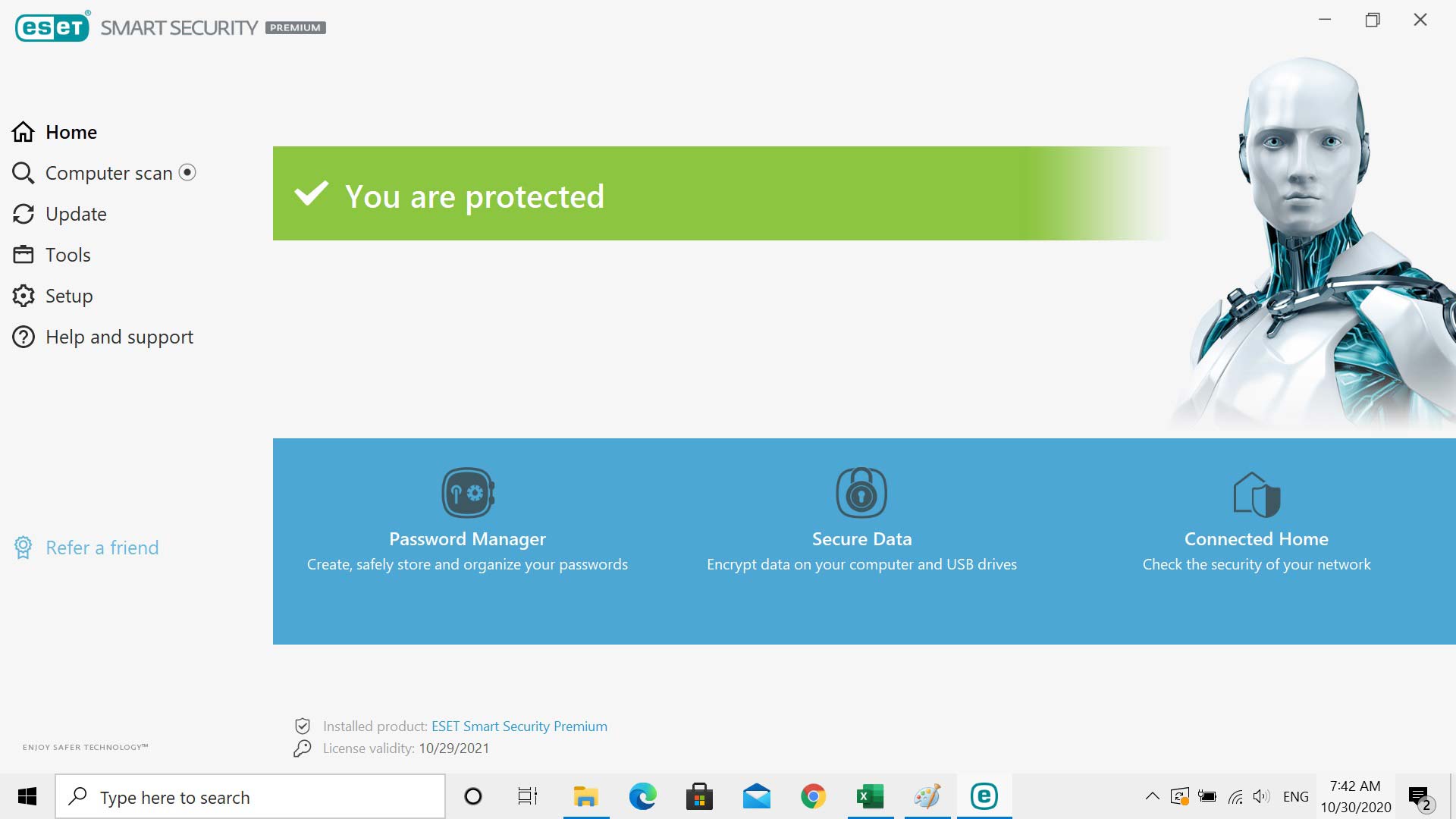
Task: Open Microsoft Store from taskbar
Action: pos(699,796)
